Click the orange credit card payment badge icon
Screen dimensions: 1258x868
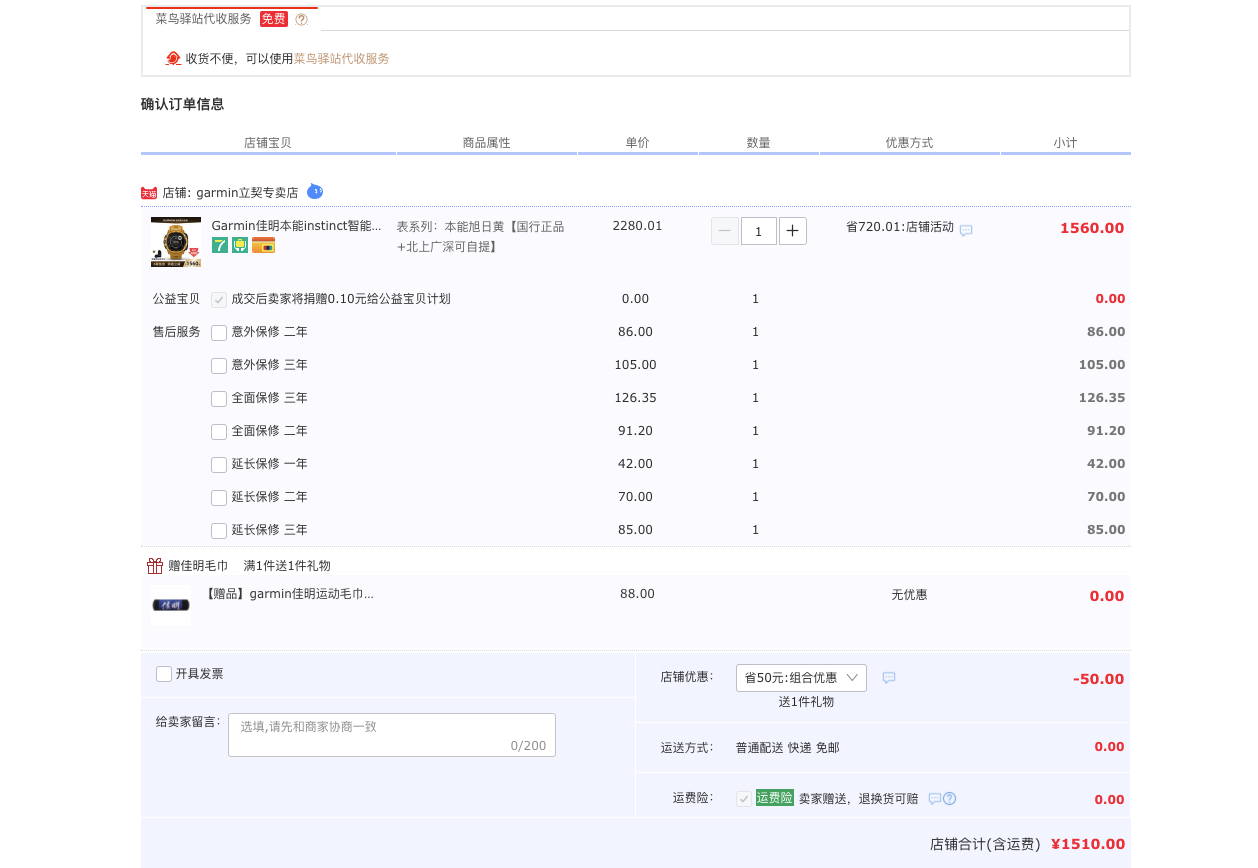[263, 245]
